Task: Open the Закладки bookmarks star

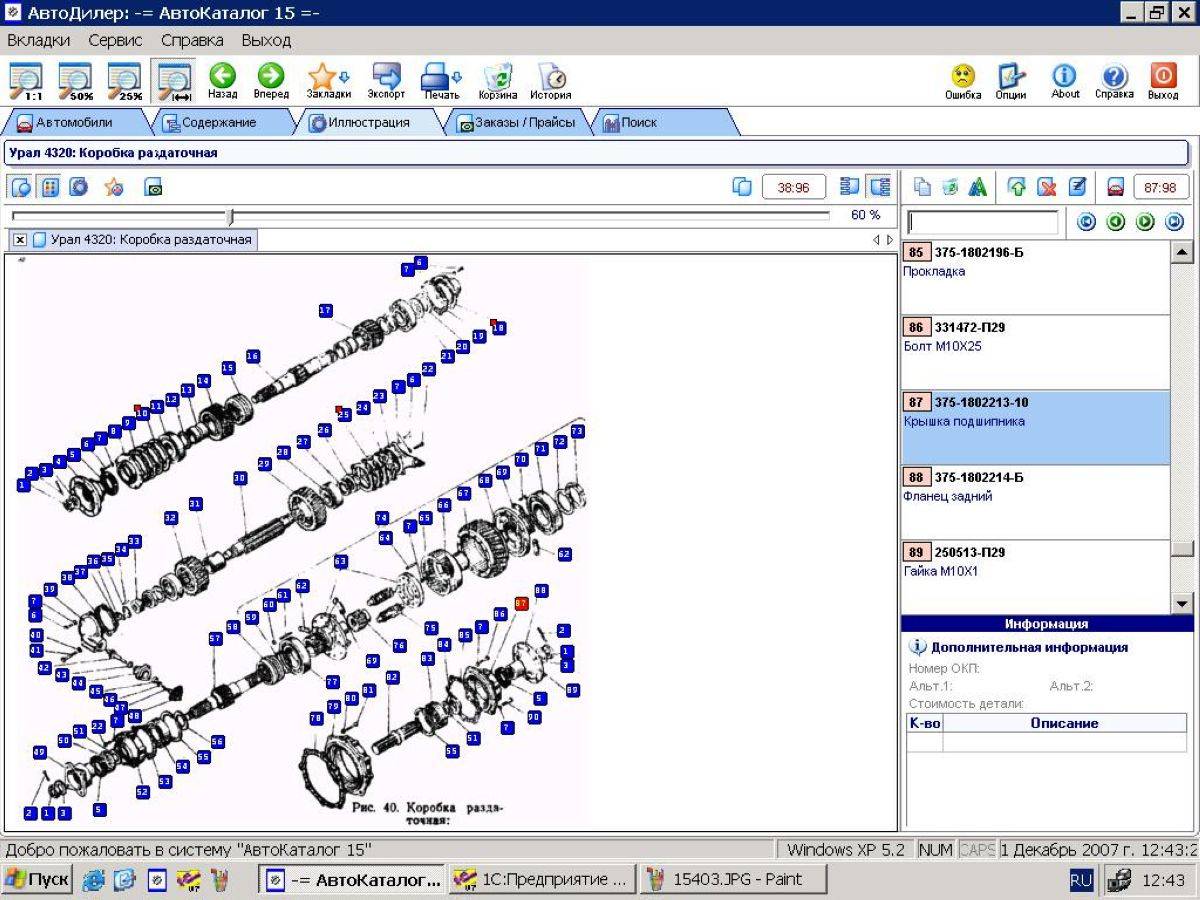Action: click(328, 82)
